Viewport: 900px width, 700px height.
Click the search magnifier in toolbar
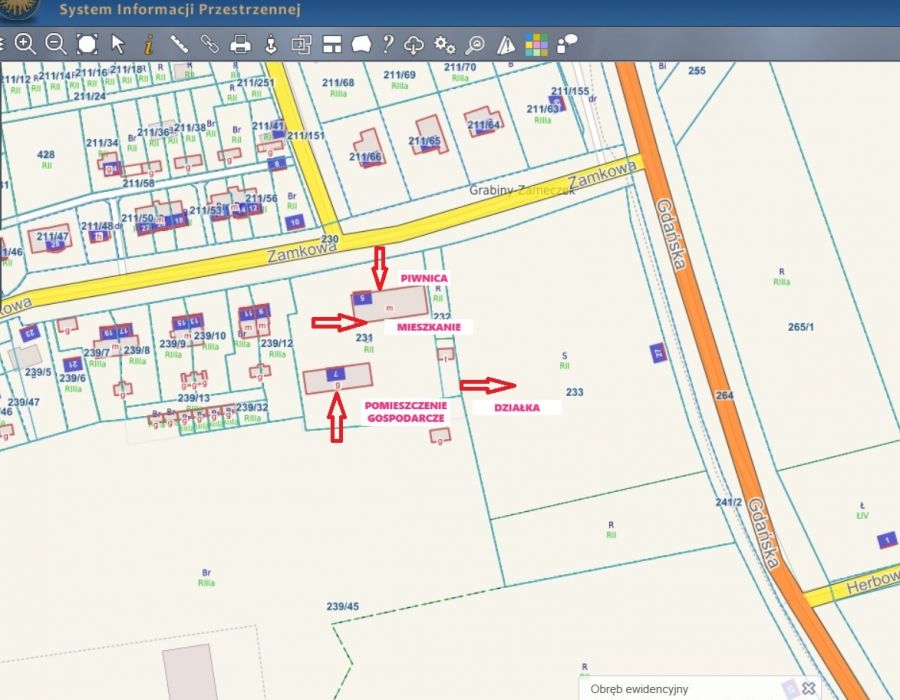tap(476, 43)
